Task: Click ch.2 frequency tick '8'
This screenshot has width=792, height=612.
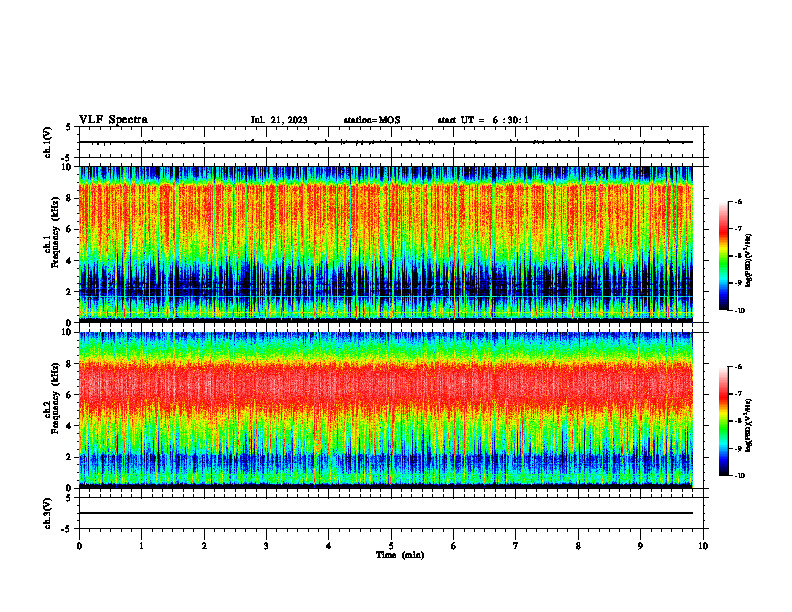Action: click(69, 363)
